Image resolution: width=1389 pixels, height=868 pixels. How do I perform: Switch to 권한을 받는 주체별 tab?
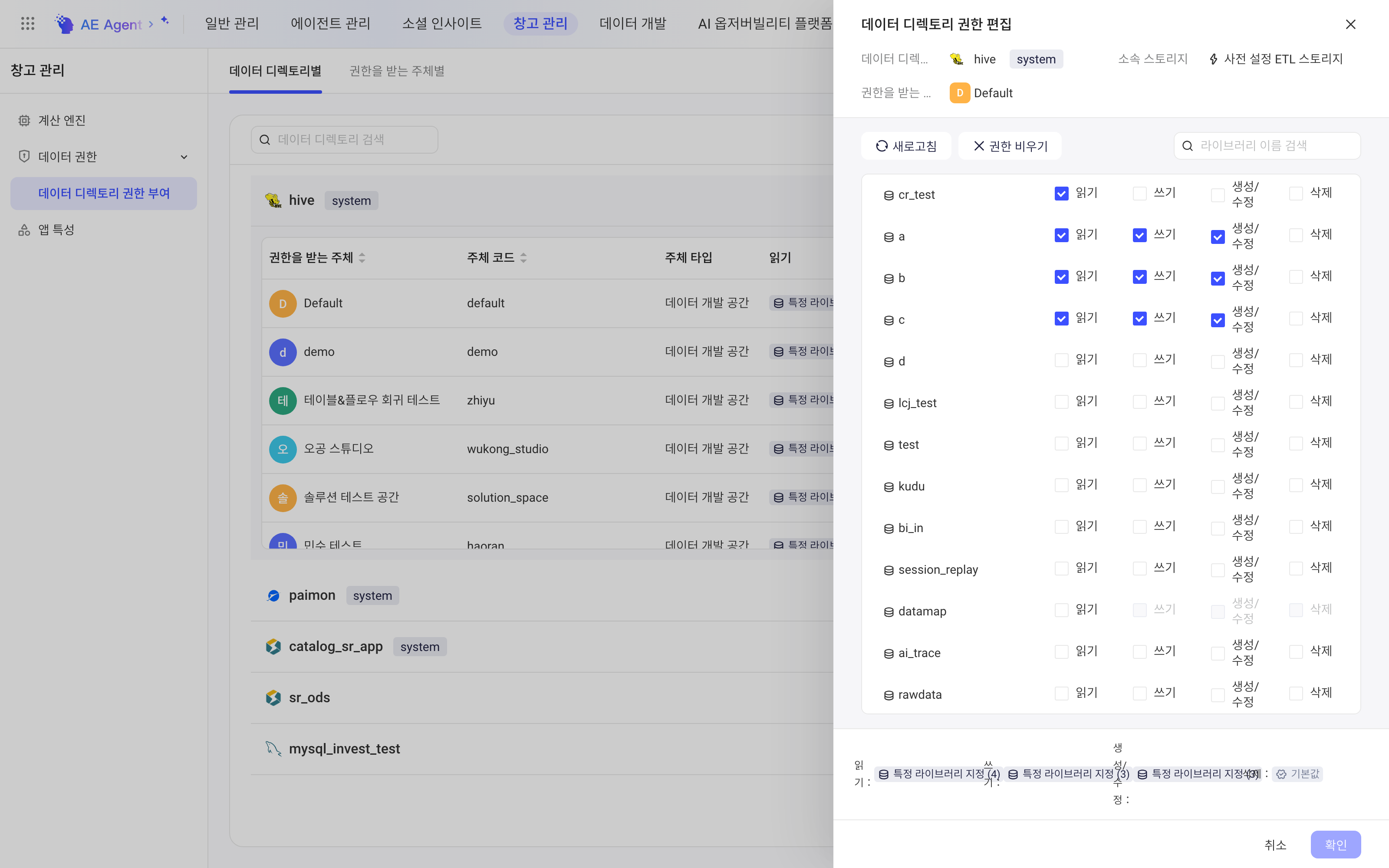tap(397, 71)
